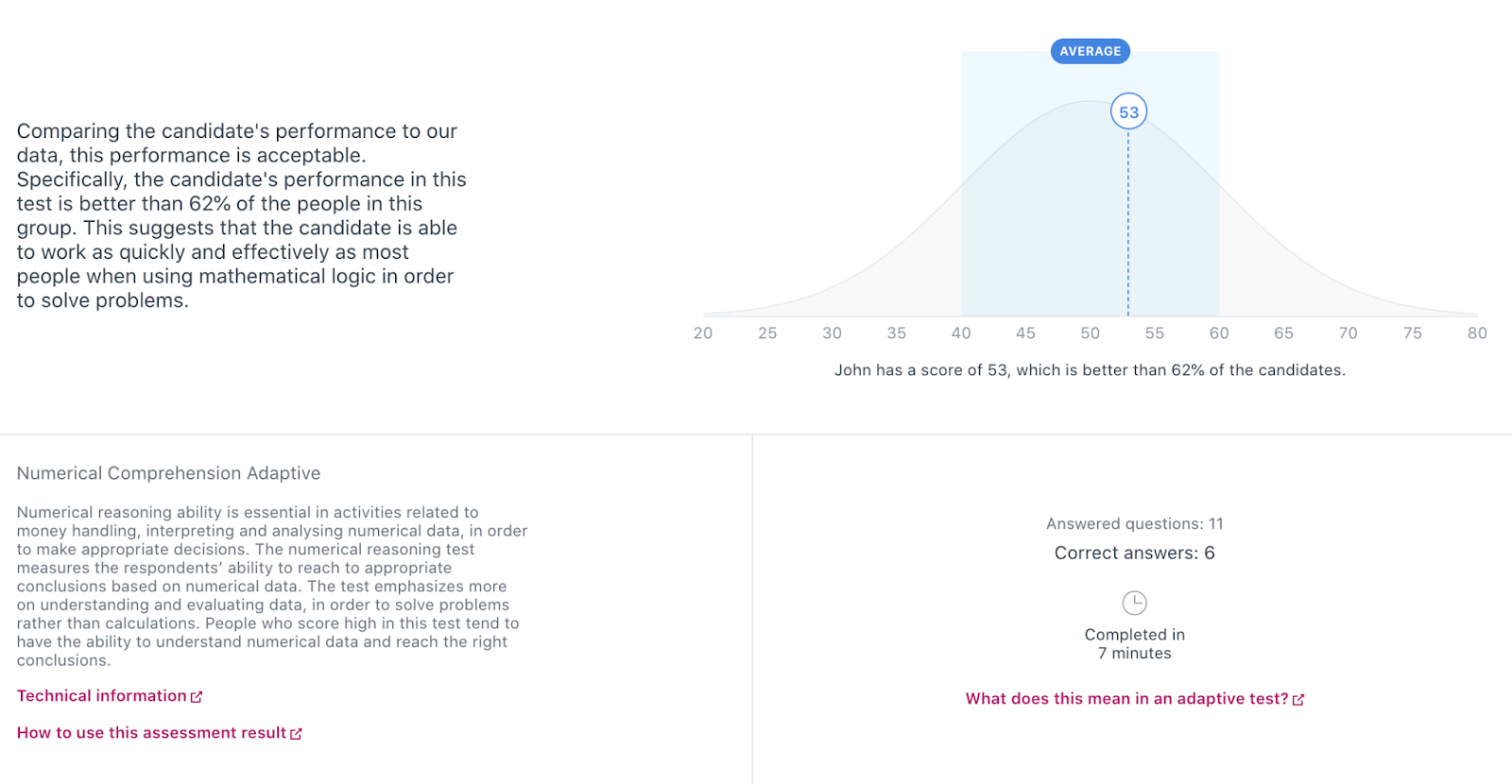Click the John has a score of 53 caption

(x=1090, y=370)
